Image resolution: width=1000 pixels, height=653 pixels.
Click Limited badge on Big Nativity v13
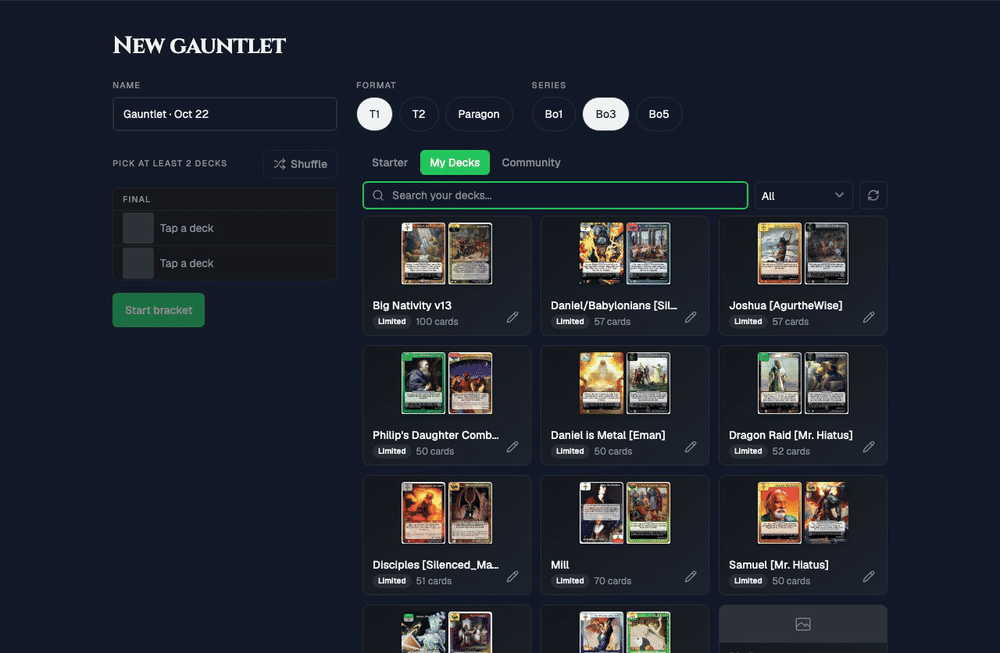(392, 321)
